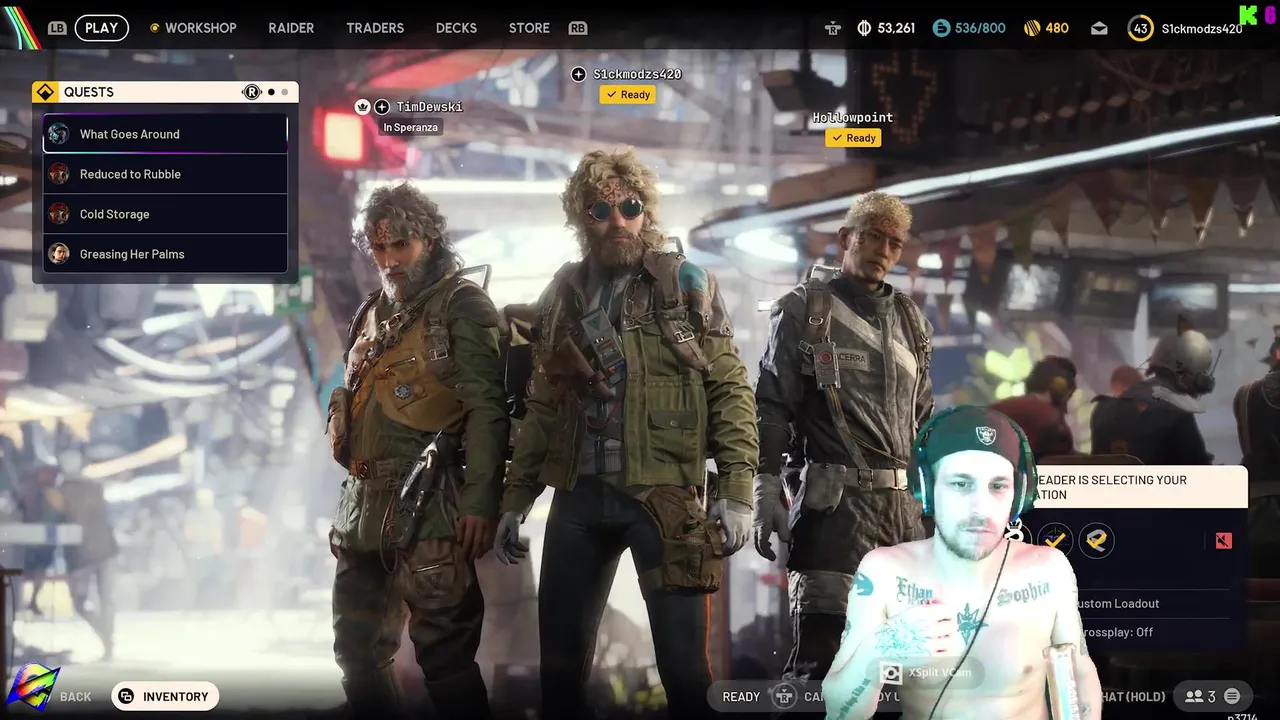Click the Ready badge under Hollowpoint
Viewport: 1280px width, 720px height.
[x=853, y=138]
